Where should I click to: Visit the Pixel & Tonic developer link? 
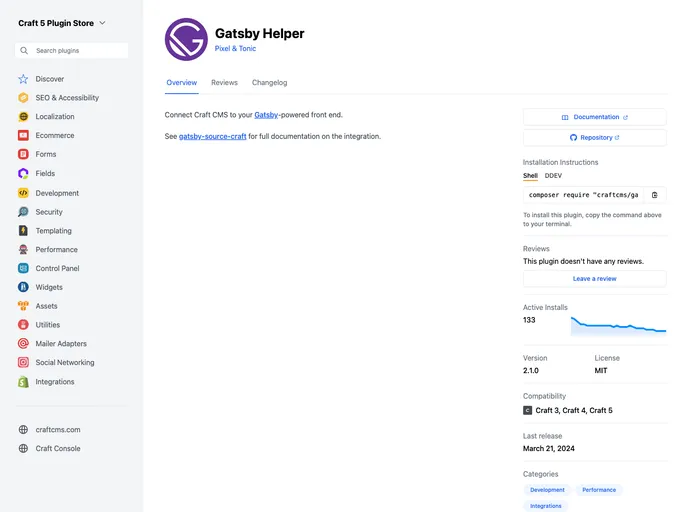tap(235, 48)
